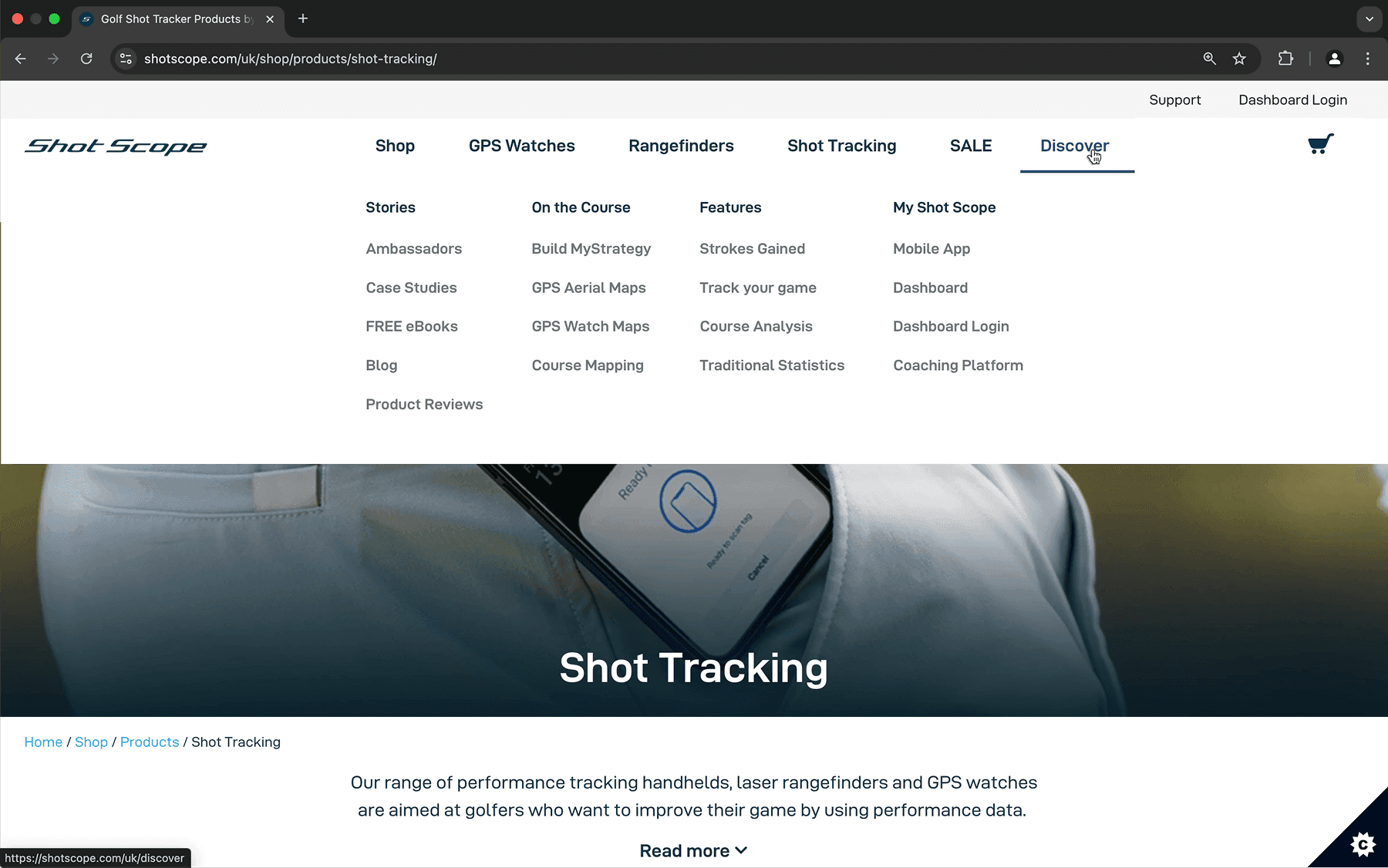Open GPS Watch Maps
Viewport: 1388px width, 868px height.
591,326
